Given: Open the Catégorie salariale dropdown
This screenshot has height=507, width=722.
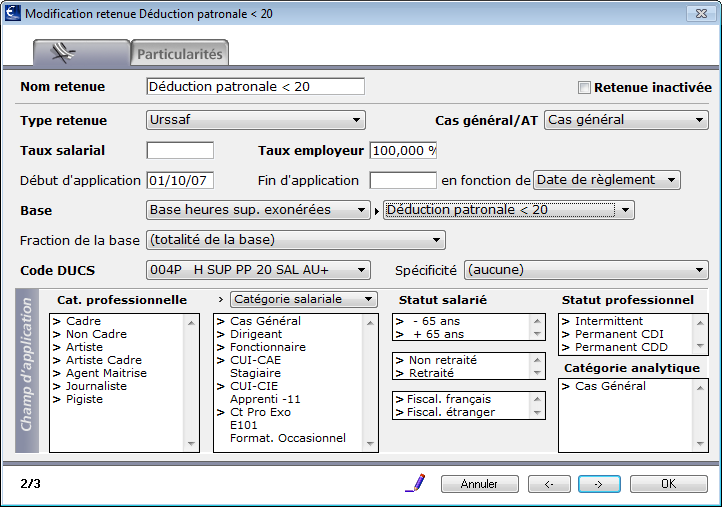Looking at the screenshot, I should point(304,299).
